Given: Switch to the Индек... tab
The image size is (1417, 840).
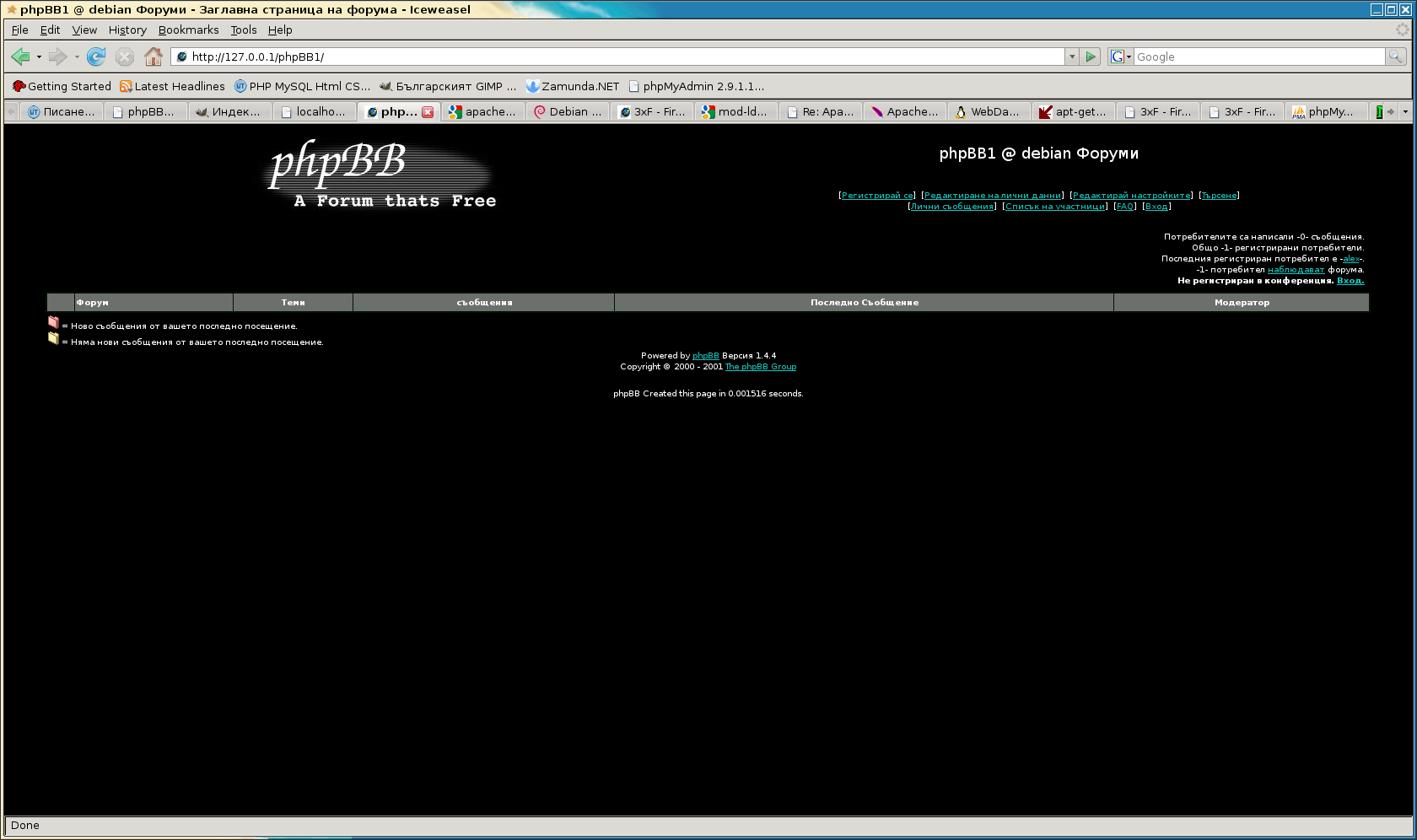Looking at the screenshot, I should pyautogui.click(x=230, y=111).
